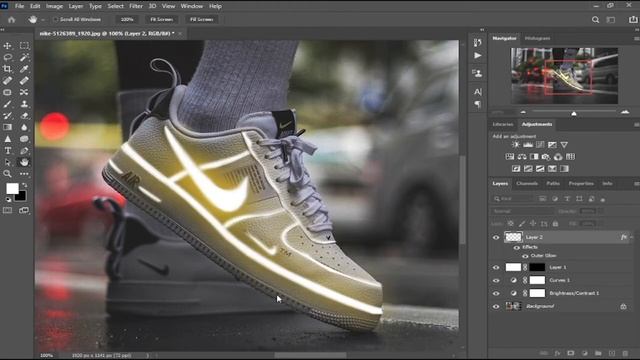Switch to the Channels tab
Viewport: 640px width, 360px height.
coord(527,184)
